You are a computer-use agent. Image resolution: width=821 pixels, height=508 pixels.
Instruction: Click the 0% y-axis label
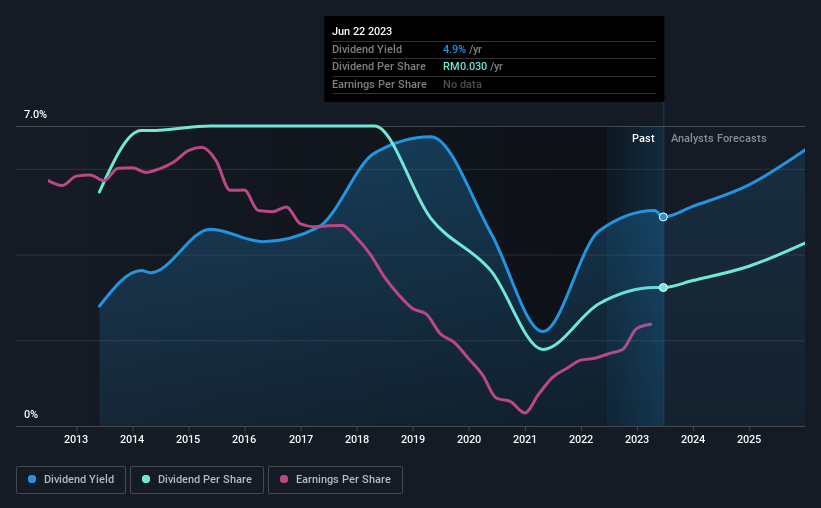[x=31, y=414]
